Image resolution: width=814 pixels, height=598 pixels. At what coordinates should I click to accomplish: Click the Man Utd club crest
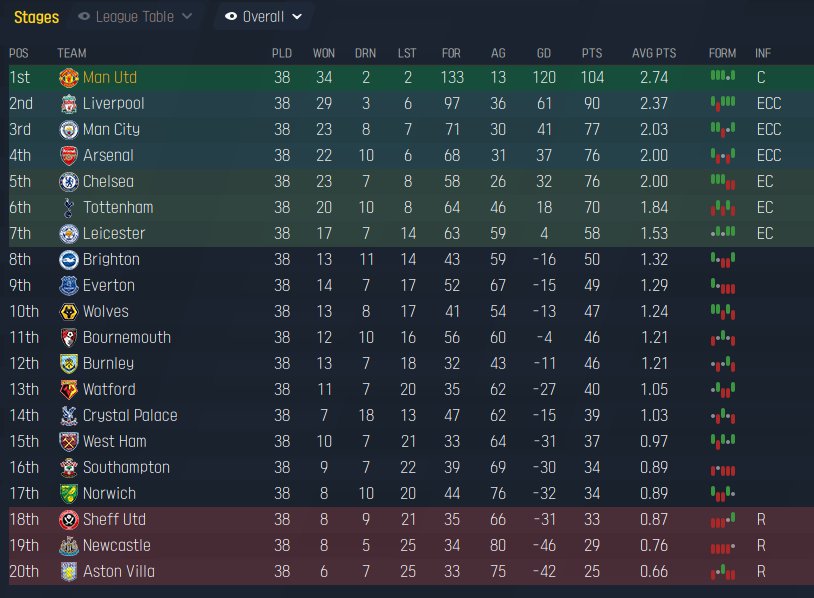69,78
